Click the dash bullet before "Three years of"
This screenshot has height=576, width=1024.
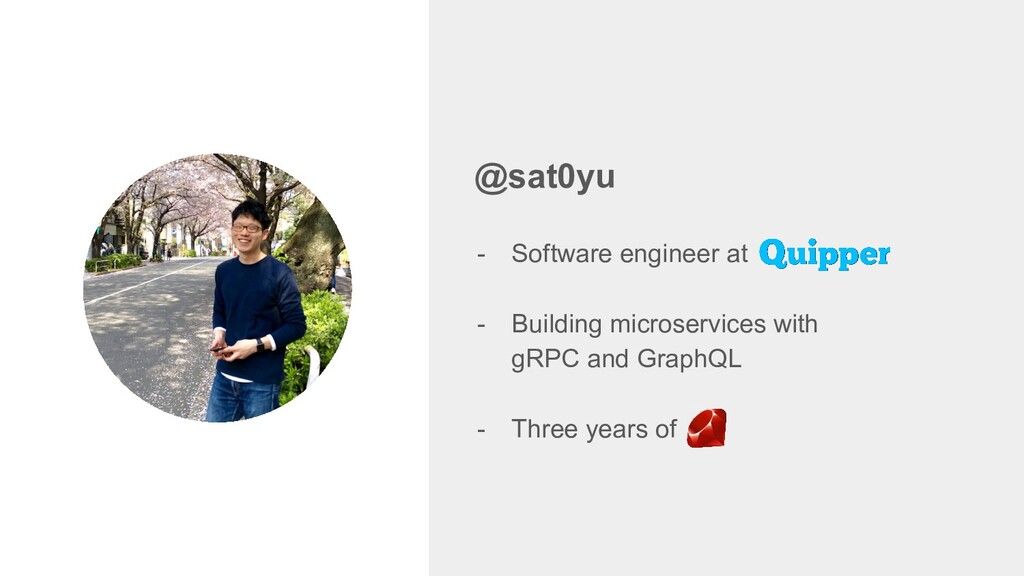tap(481, 430)
